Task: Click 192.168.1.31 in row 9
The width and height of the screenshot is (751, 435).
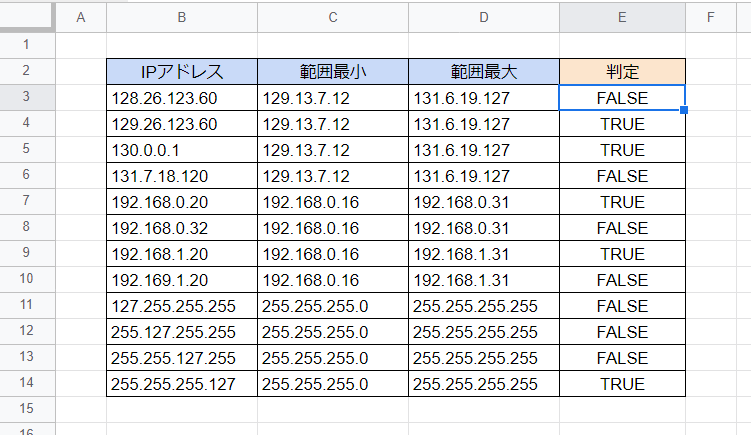Action: (x=484, y=253)
